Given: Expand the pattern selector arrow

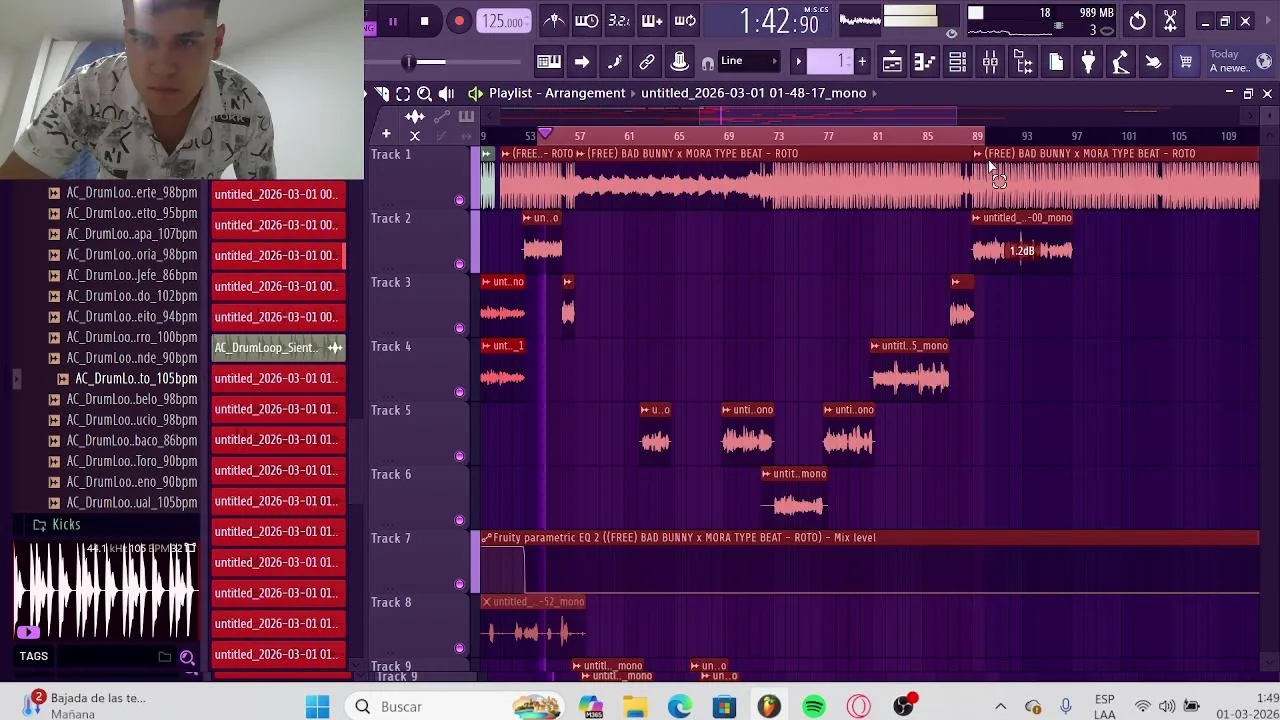Looking at the screenshot, I should [798, 62].
